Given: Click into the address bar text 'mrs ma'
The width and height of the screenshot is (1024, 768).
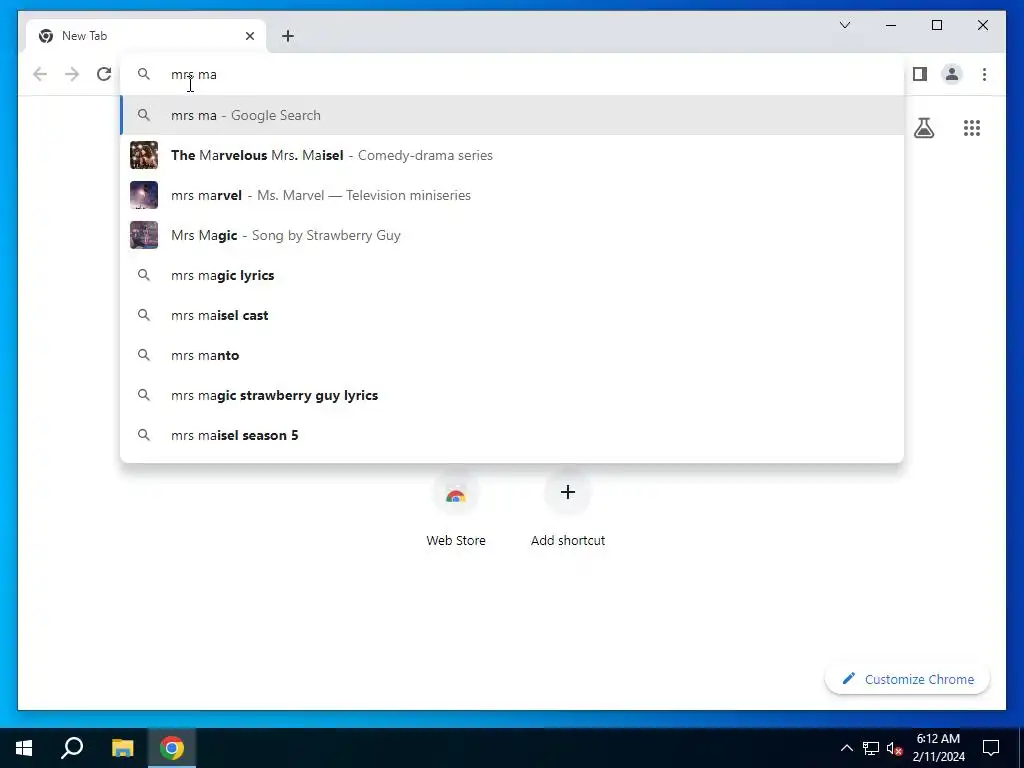Looking at the screenshot, I should click(x=194, y=74).
